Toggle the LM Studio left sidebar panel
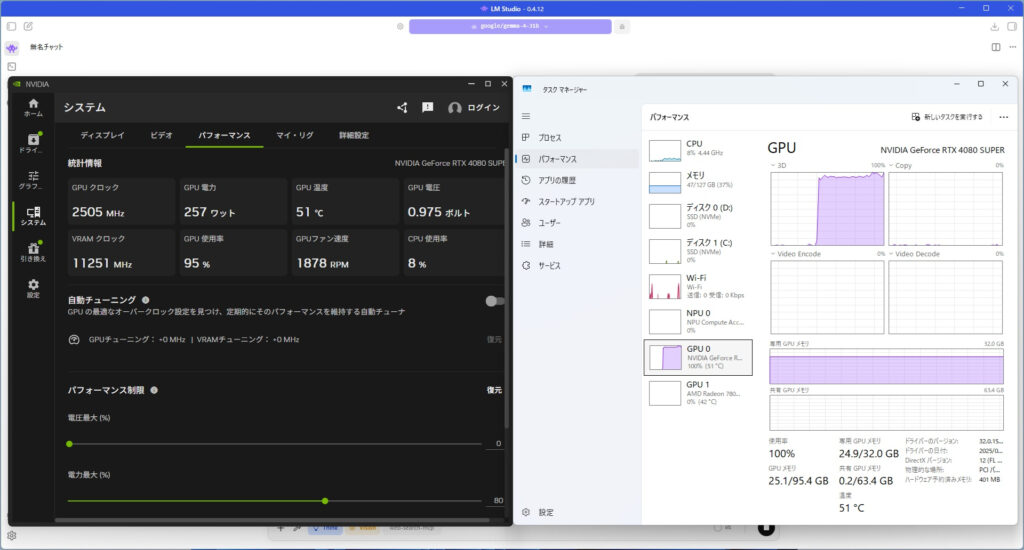The height and width of the screenshot is (550, 1024). [x=11, y=26]
